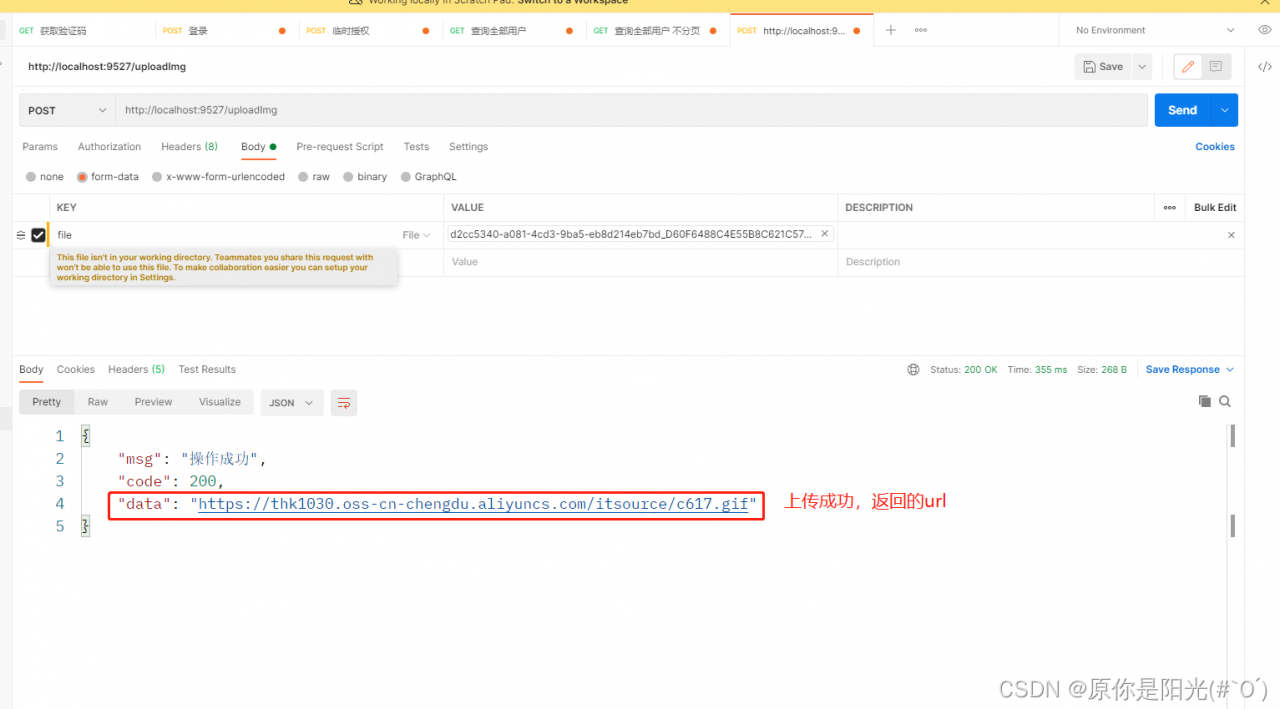The image size is (1280, 709).
Task: Open the Test Results tab in response
Action: click(x=206, y=369)
